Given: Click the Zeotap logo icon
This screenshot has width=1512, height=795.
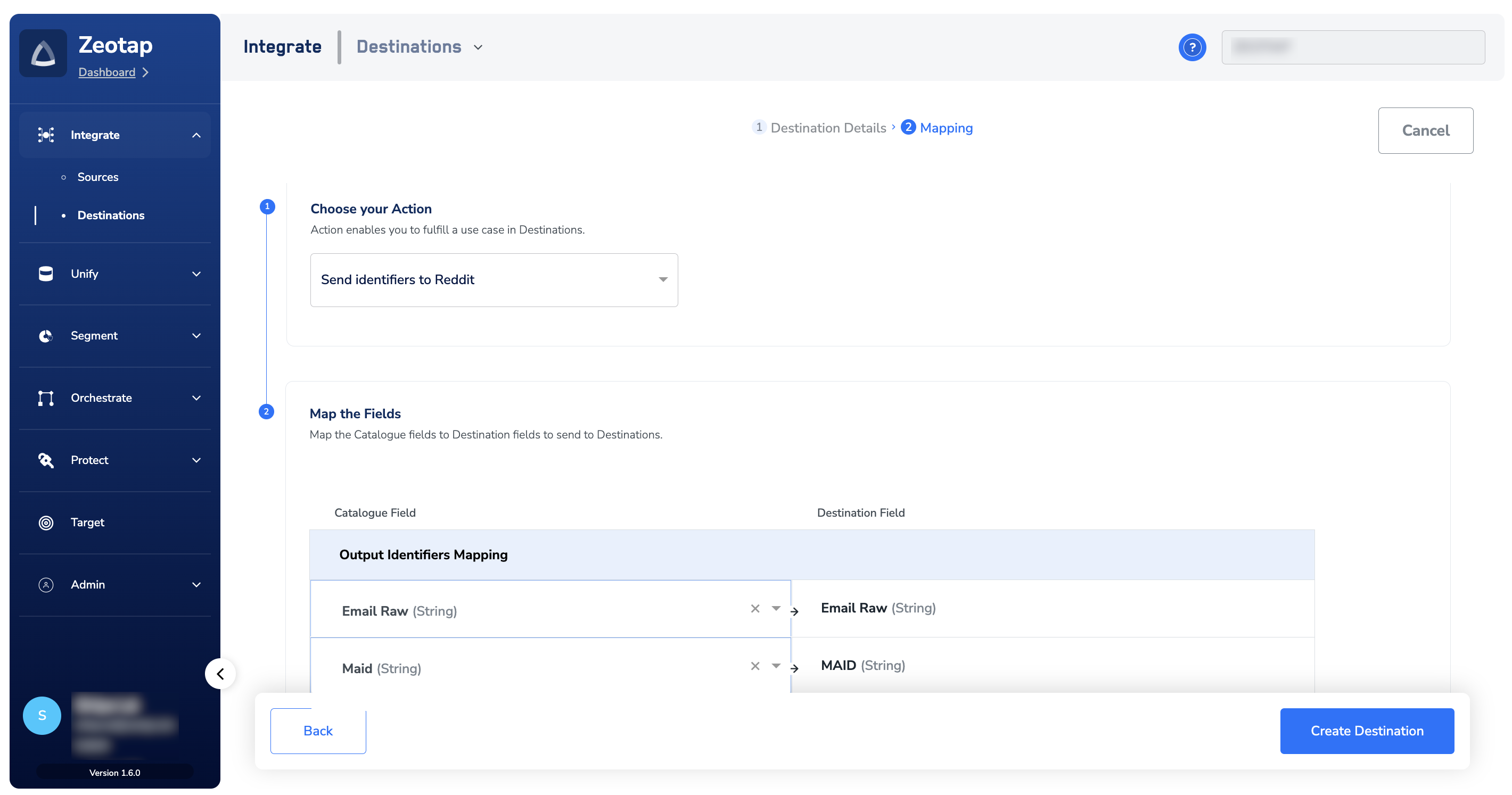Looking at the screenshot, I should [43, 53].
